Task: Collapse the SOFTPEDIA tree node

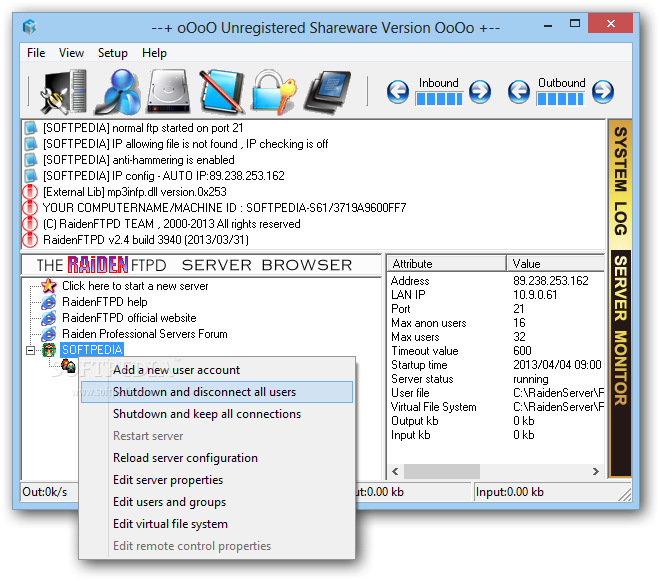Action: pyautogui.click(x=30, y=350)
